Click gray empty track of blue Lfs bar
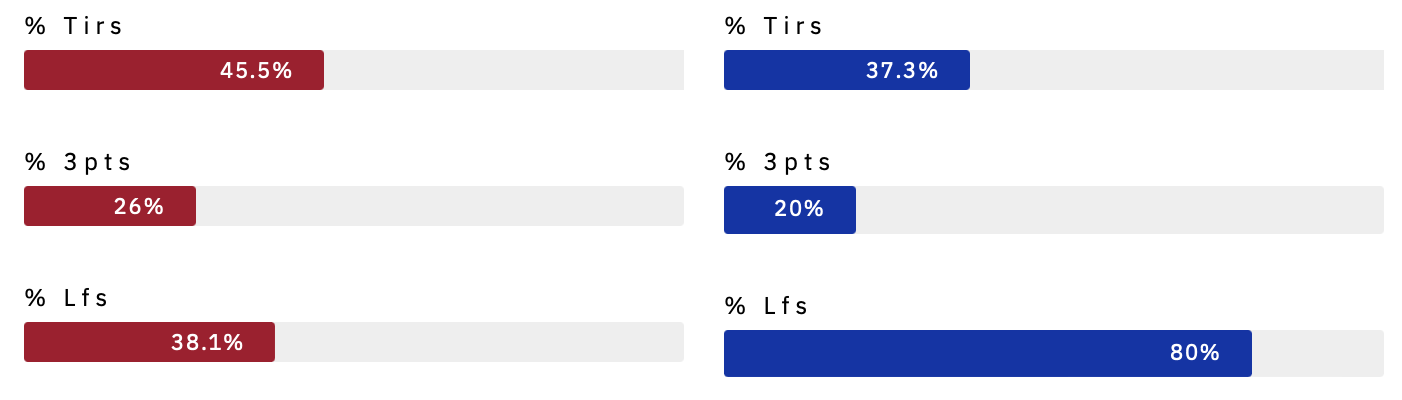The height and width of the screenshot is (400, 1402). point(1318,353)
